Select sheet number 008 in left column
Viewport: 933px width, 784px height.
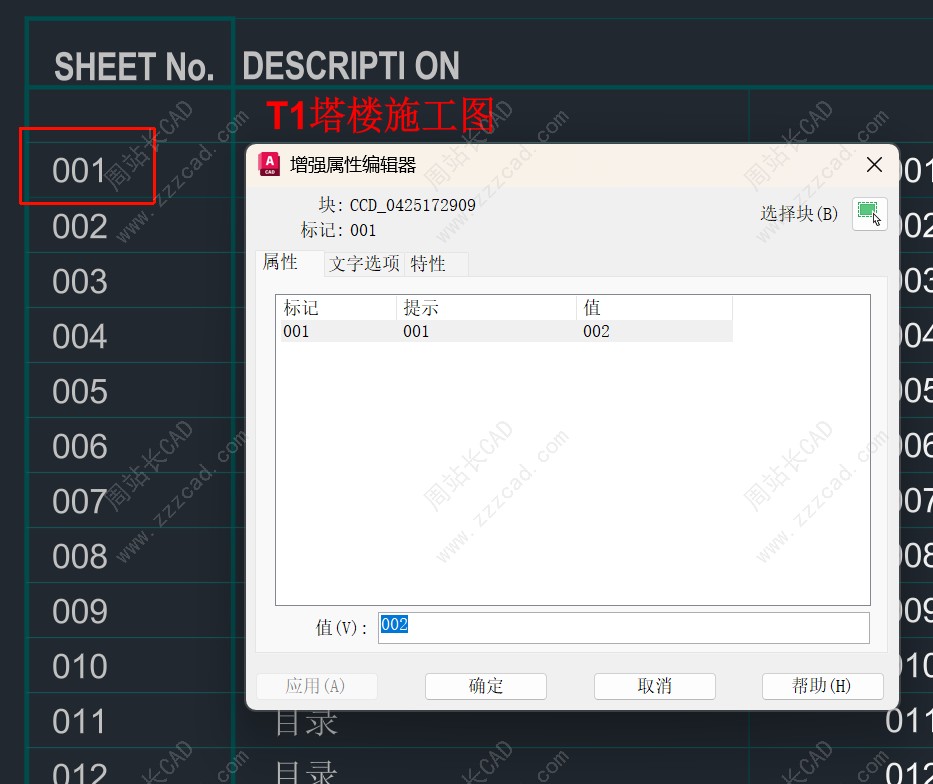80,557
